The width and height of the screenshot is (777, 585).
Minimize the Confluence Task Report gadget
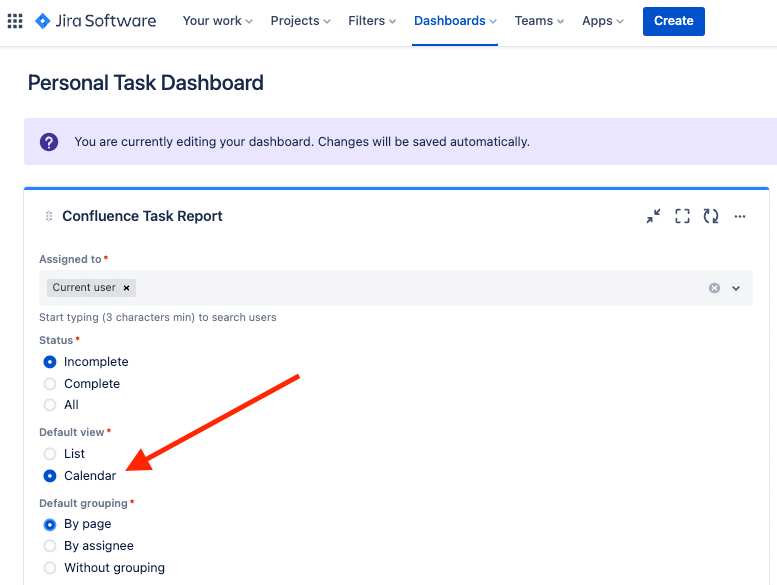click(653, 216)
